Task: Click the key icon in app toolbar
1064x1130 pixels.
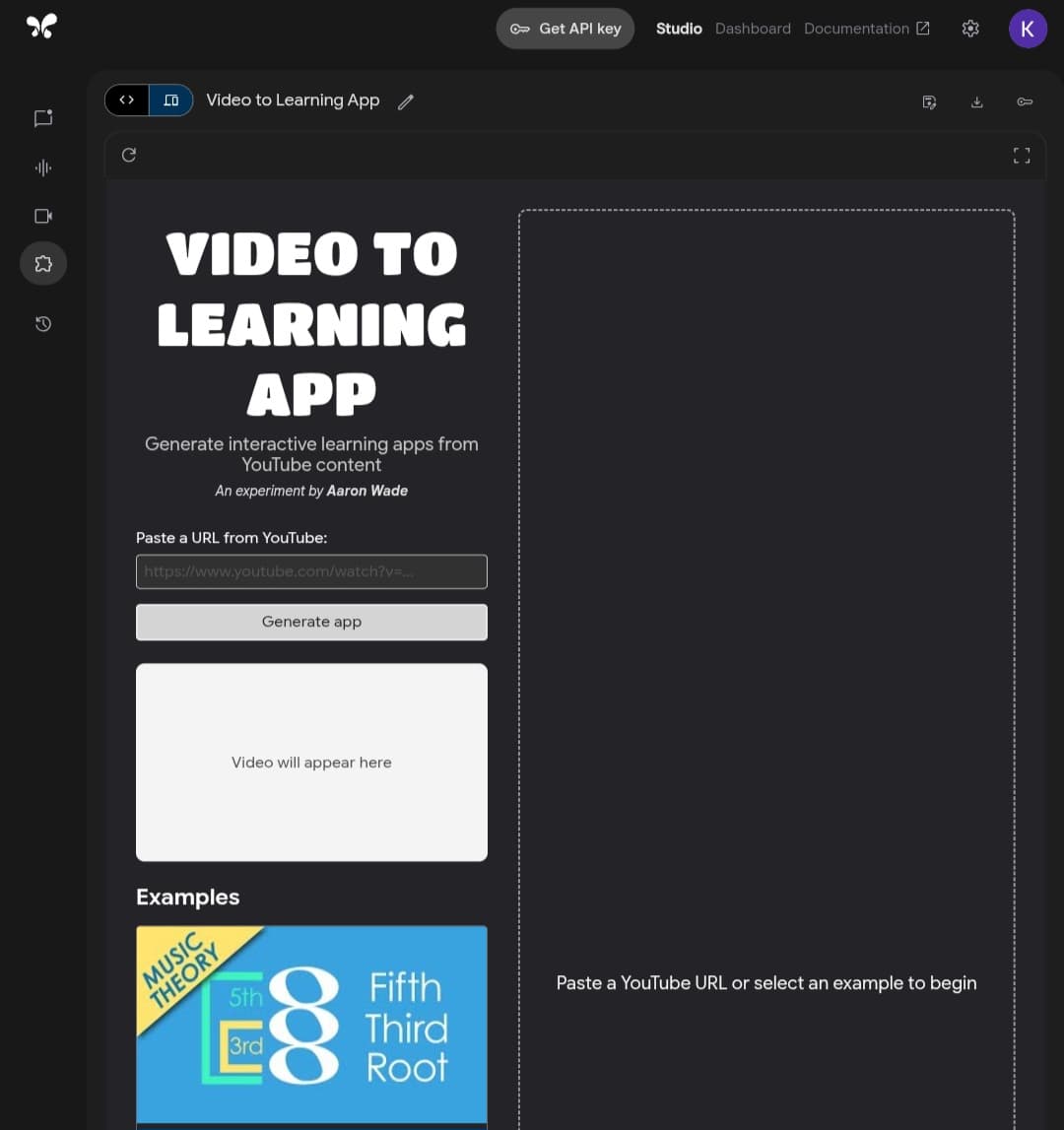Action: 1025,101
